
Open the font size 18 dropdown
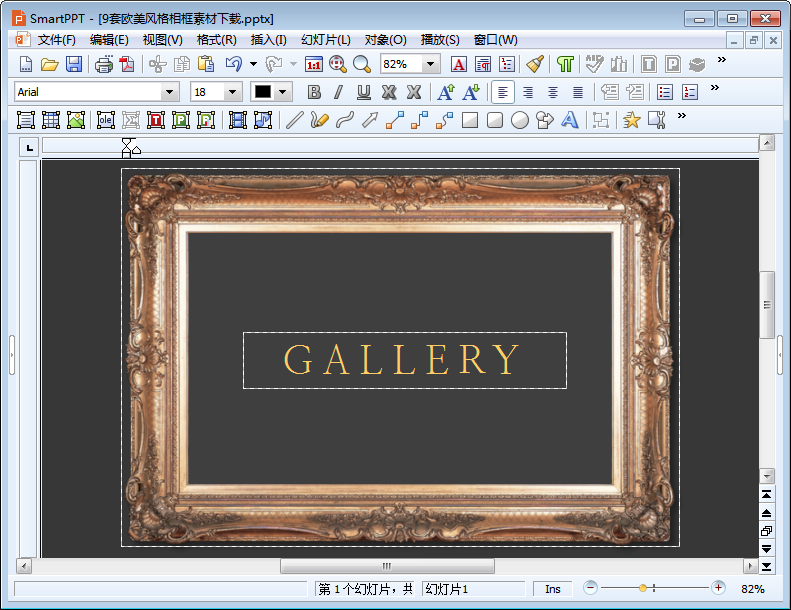click(232, 92)
